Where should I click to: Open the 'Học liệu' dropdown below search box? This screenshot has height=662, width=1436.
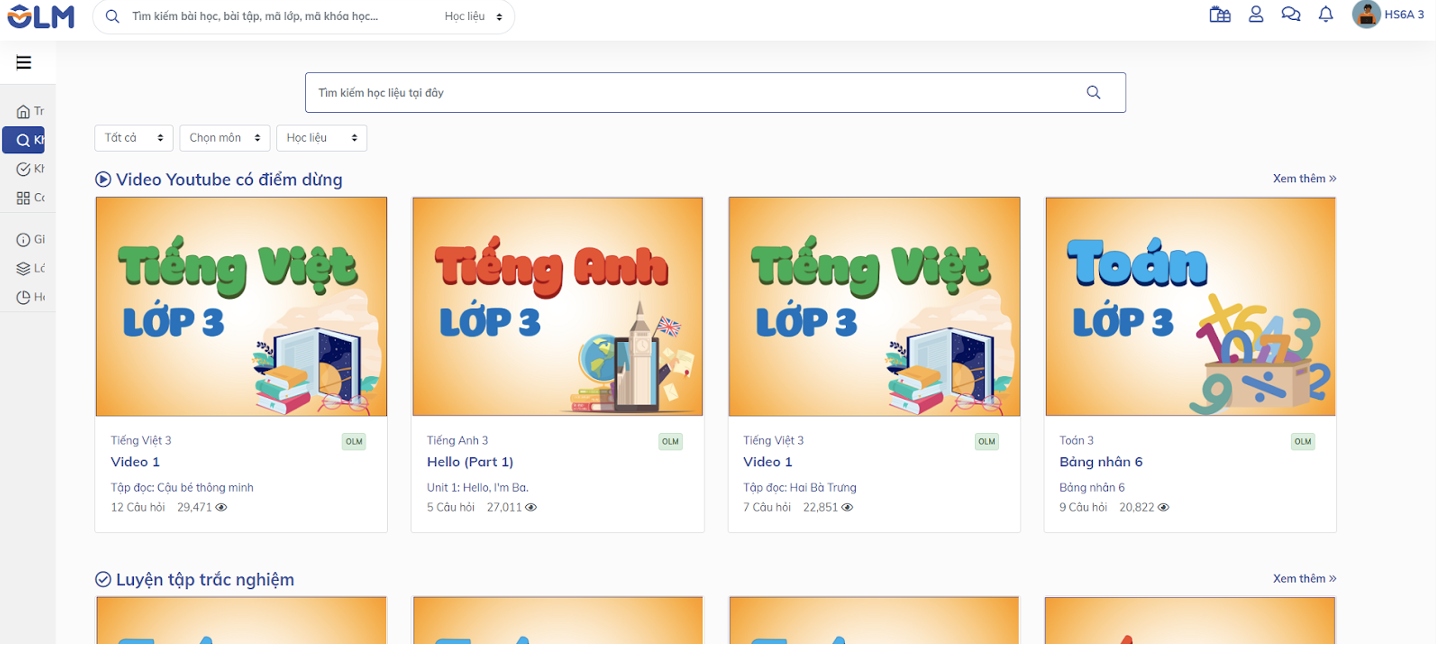321,138
